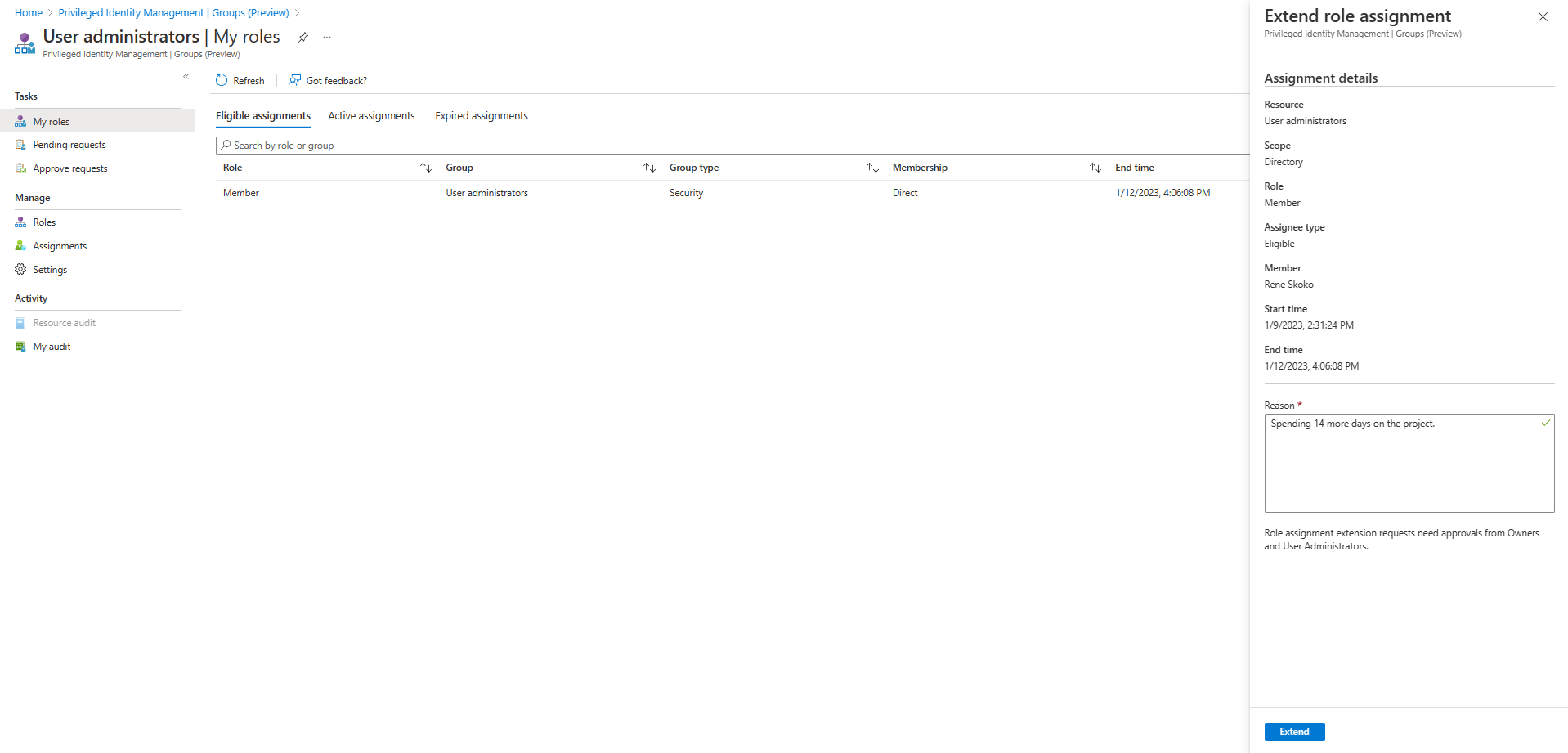Image resolution: width=1568 pixels, height=753 pixels.
Task: Click the Got feedback? link
Action: click(x=337, y=81)
